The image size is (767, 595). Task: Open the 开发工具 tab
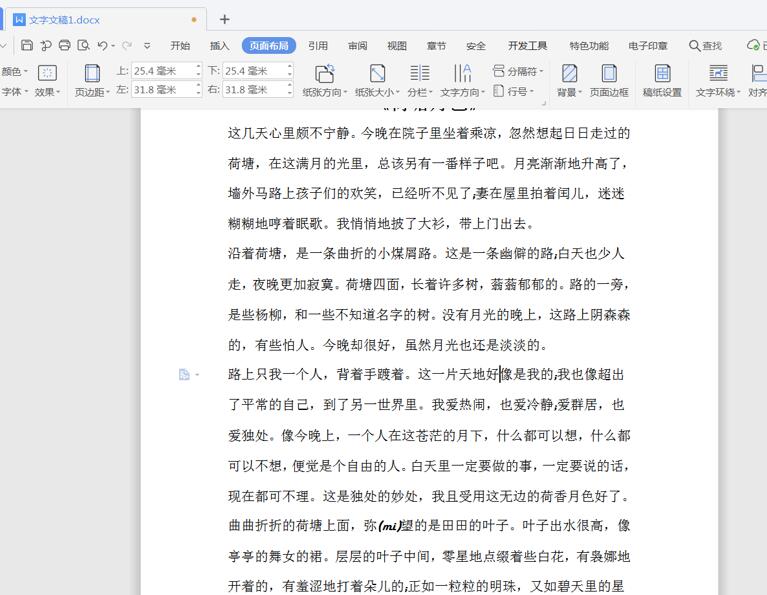point(527,46)
